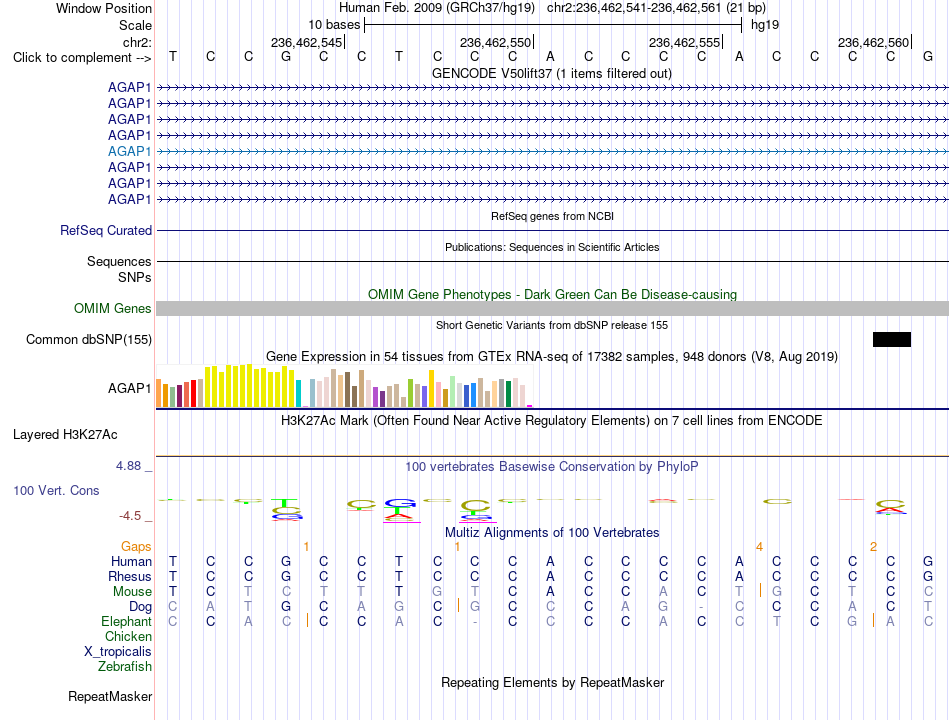Click the Mouse alignment row label
950x720 pixels.
click(x=132, y=592)
